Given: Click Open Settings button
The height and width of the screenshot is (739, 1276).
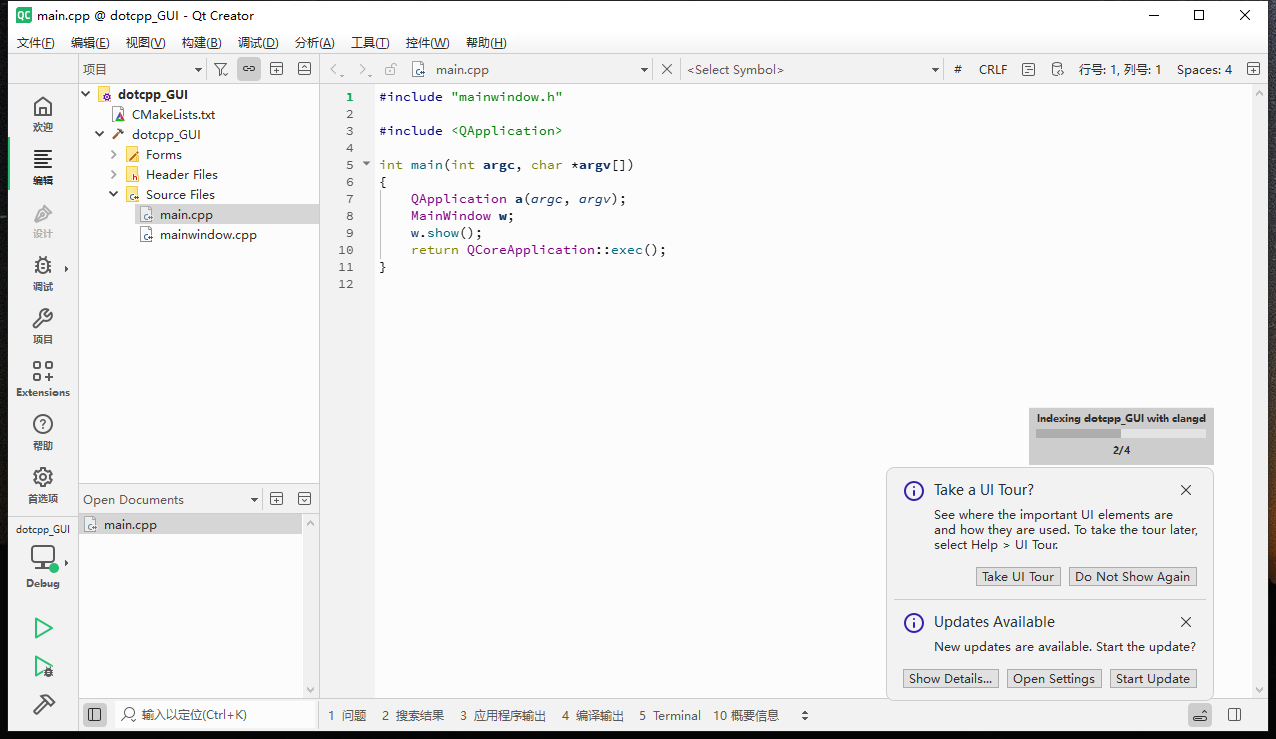Looking at the screenshot, I should pyautogui.click(x=1054, y=678).
